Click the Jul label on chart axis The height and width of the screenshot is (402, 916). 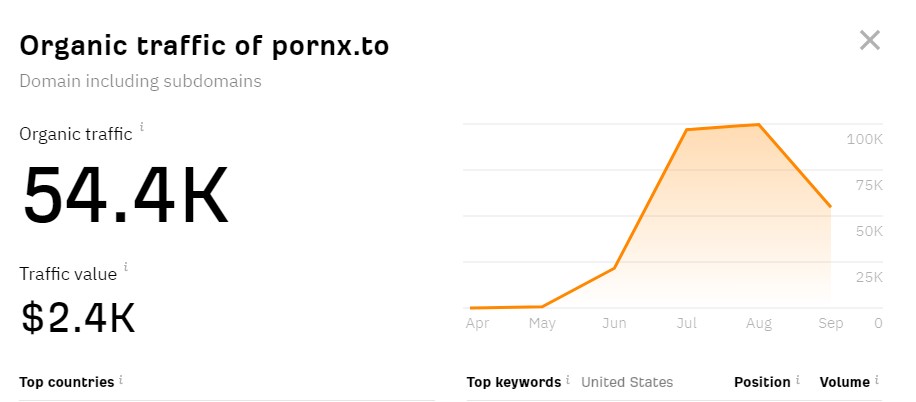click(x=687, y=323)
